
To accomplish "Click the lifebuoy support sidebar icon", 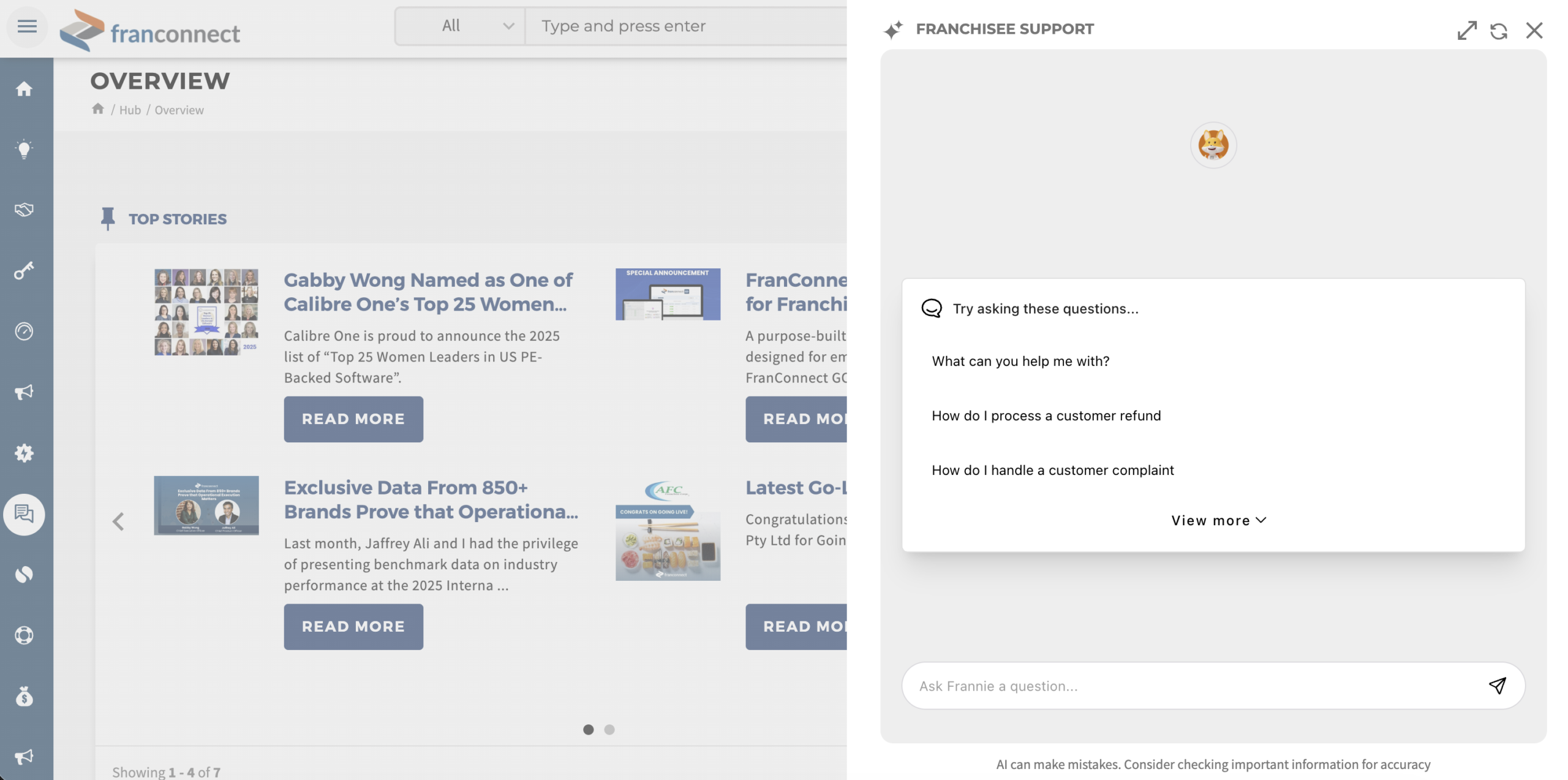I will pos(24,635).
